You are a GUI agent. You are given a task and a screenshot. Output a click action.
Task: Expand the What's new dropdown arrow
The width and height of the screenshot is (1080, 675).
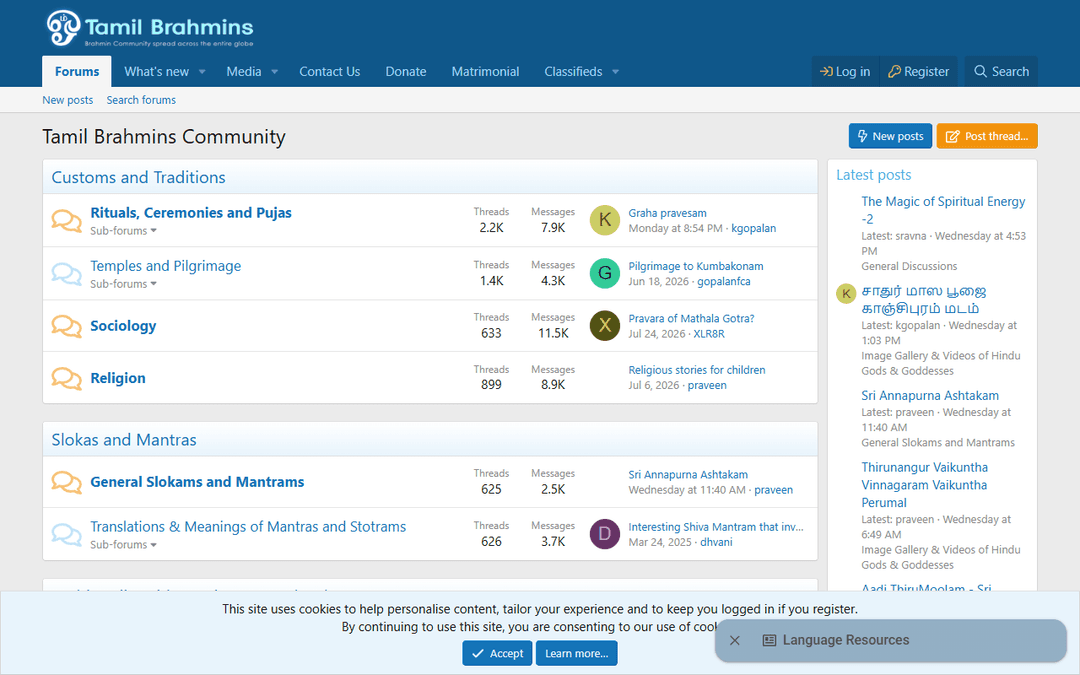click(202, 72)
